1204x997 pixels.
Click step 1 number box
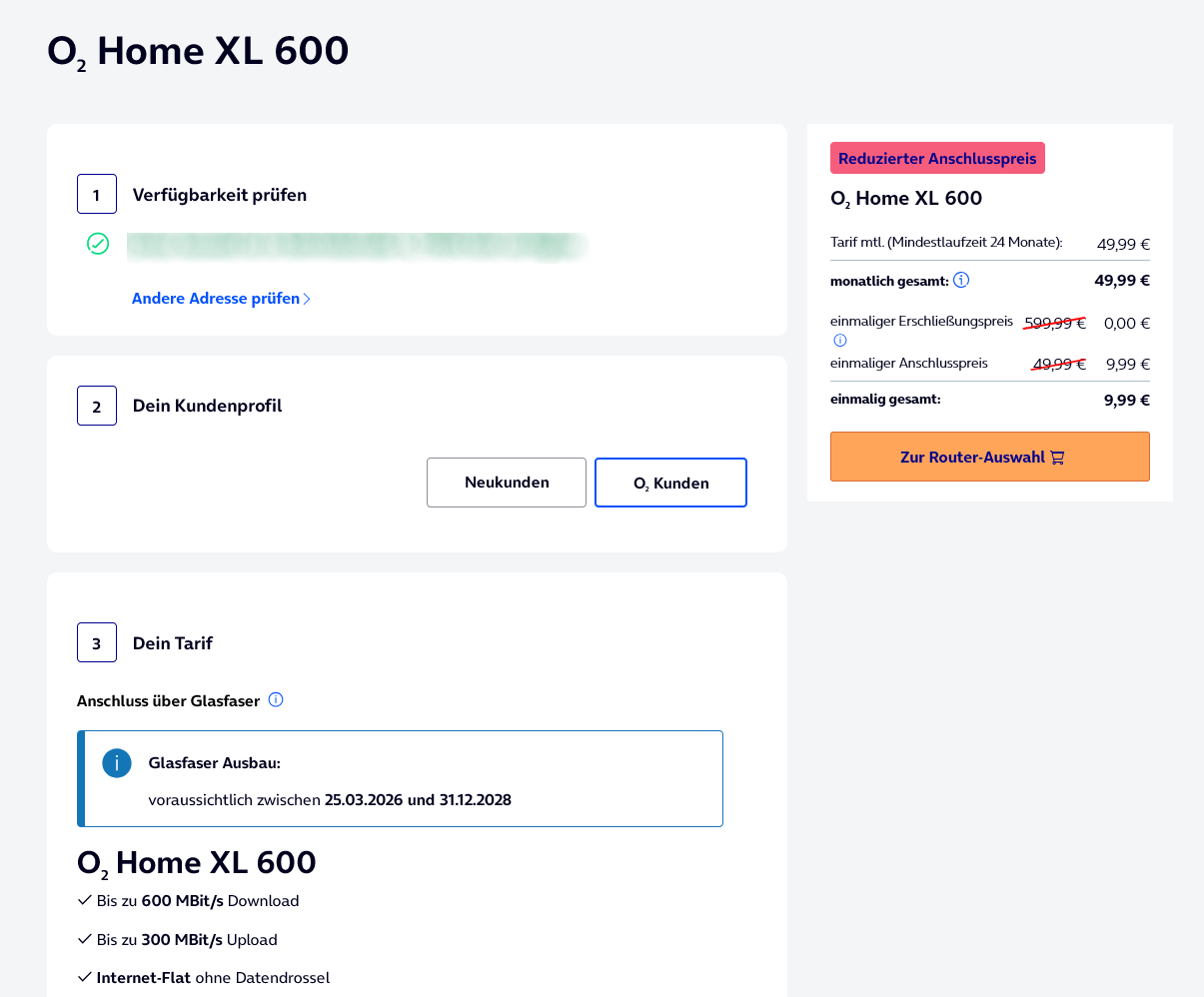coord(97,194)
